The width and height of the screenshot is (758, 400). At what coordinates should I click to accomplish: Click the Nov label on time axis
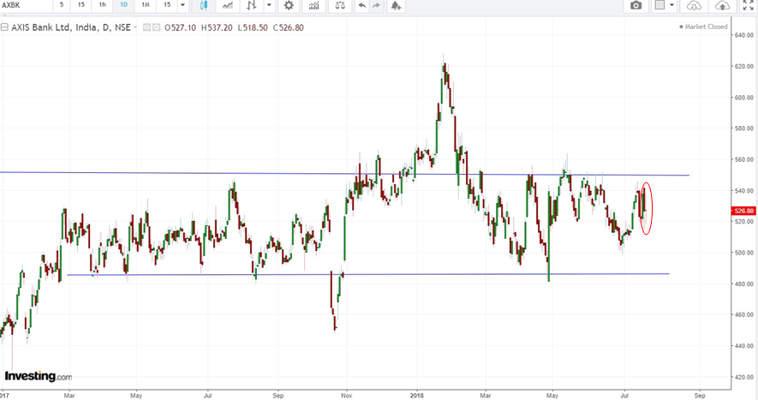pyautogui.click(x=346, y=396)
